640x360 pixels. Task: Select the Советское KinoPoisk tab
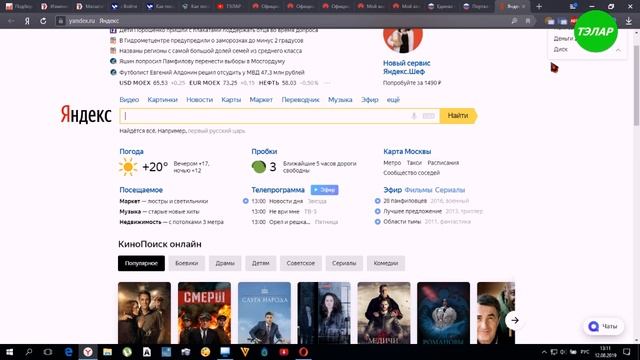(300, 263)
